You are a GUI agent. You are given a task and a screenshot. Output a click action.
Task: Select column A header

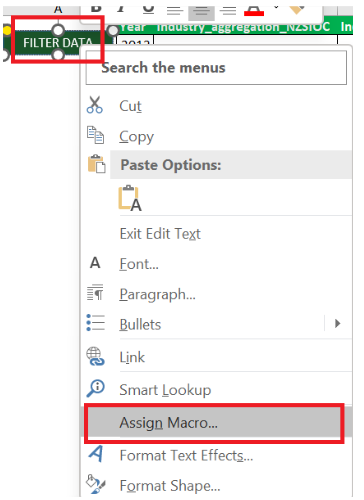58,9
